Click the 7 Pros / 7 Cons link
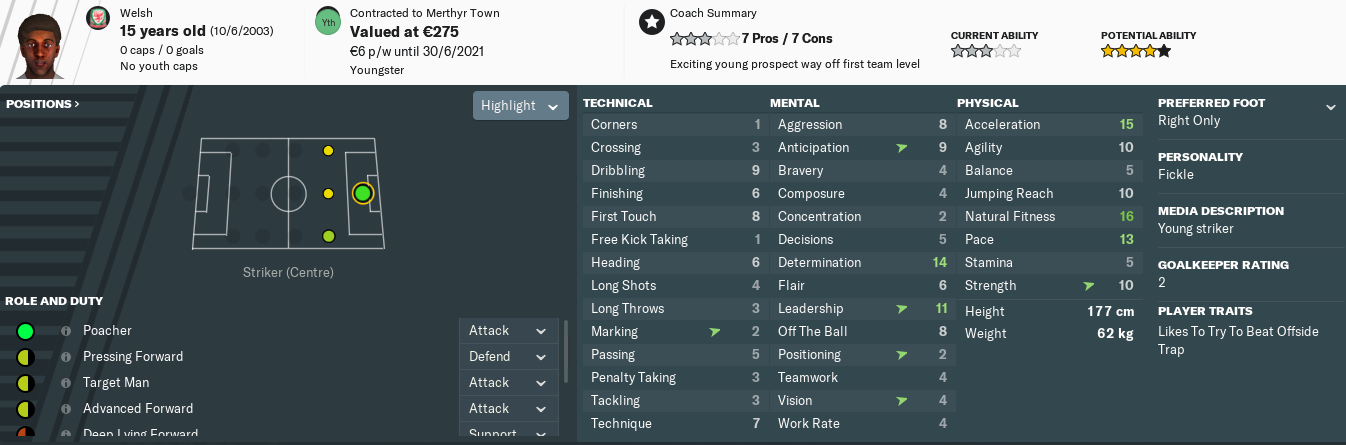The width and height of the screenshot is (1346, 445). tap(788, 39)
